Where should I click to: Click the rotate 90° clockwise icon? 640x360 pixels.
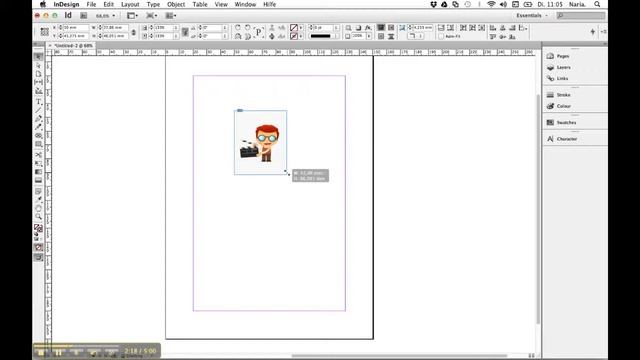point(238,27)
